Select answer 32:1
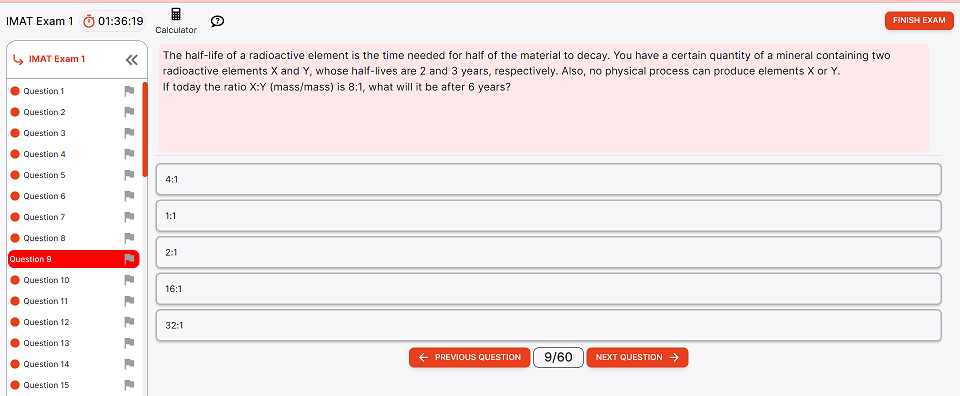The image size is (960, 396). pos(549,325)
